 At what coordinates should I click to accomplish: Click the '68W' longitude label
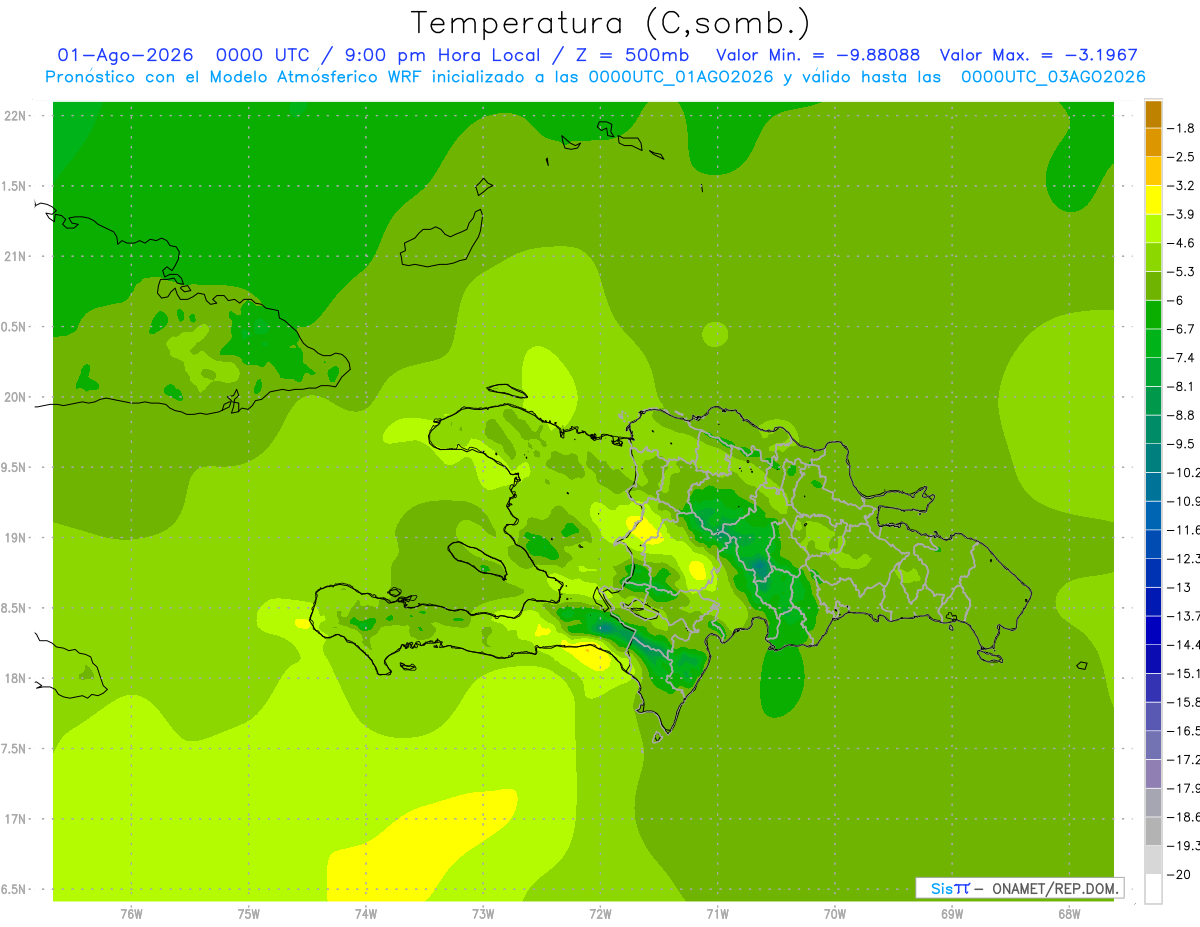1069,914
